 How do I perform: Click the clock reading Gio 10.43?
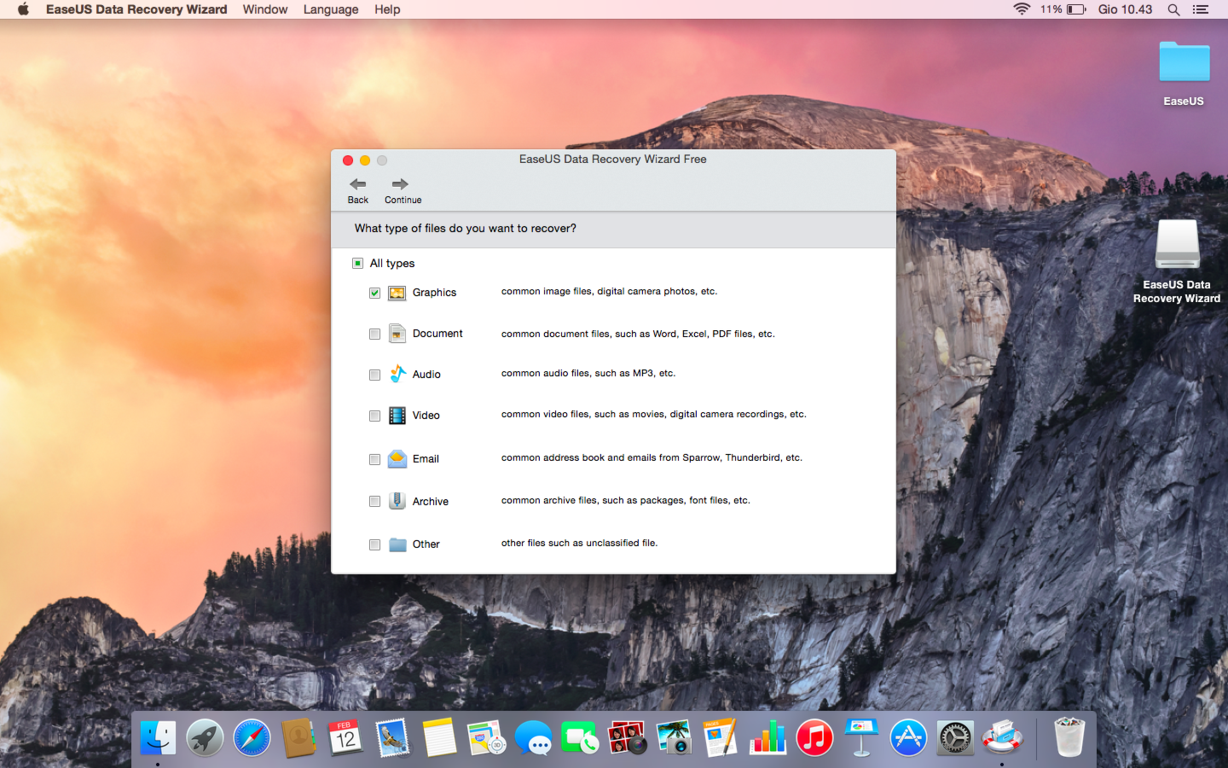pyautogui.click(x=1126, y=9)
